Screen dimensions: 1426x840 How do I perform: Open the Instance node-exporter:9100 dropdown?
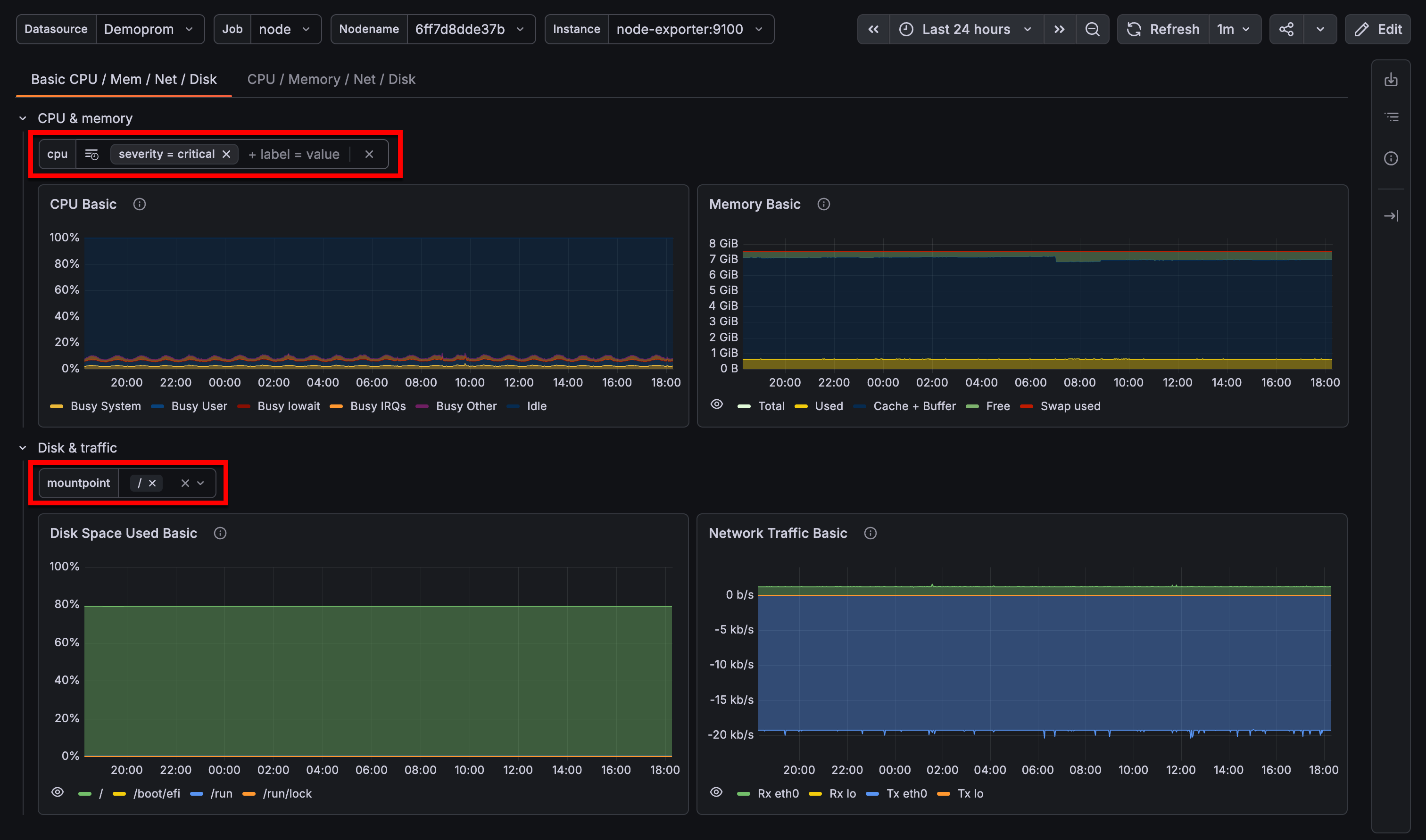click(x=691, y=29)
